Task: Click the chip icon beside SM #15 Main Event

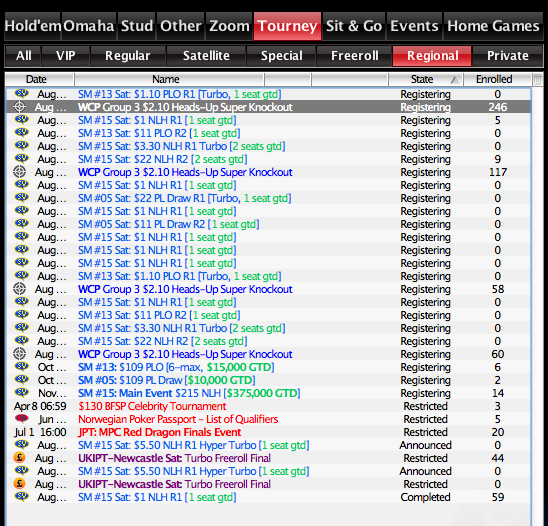Action: click(x=22, y=392)
